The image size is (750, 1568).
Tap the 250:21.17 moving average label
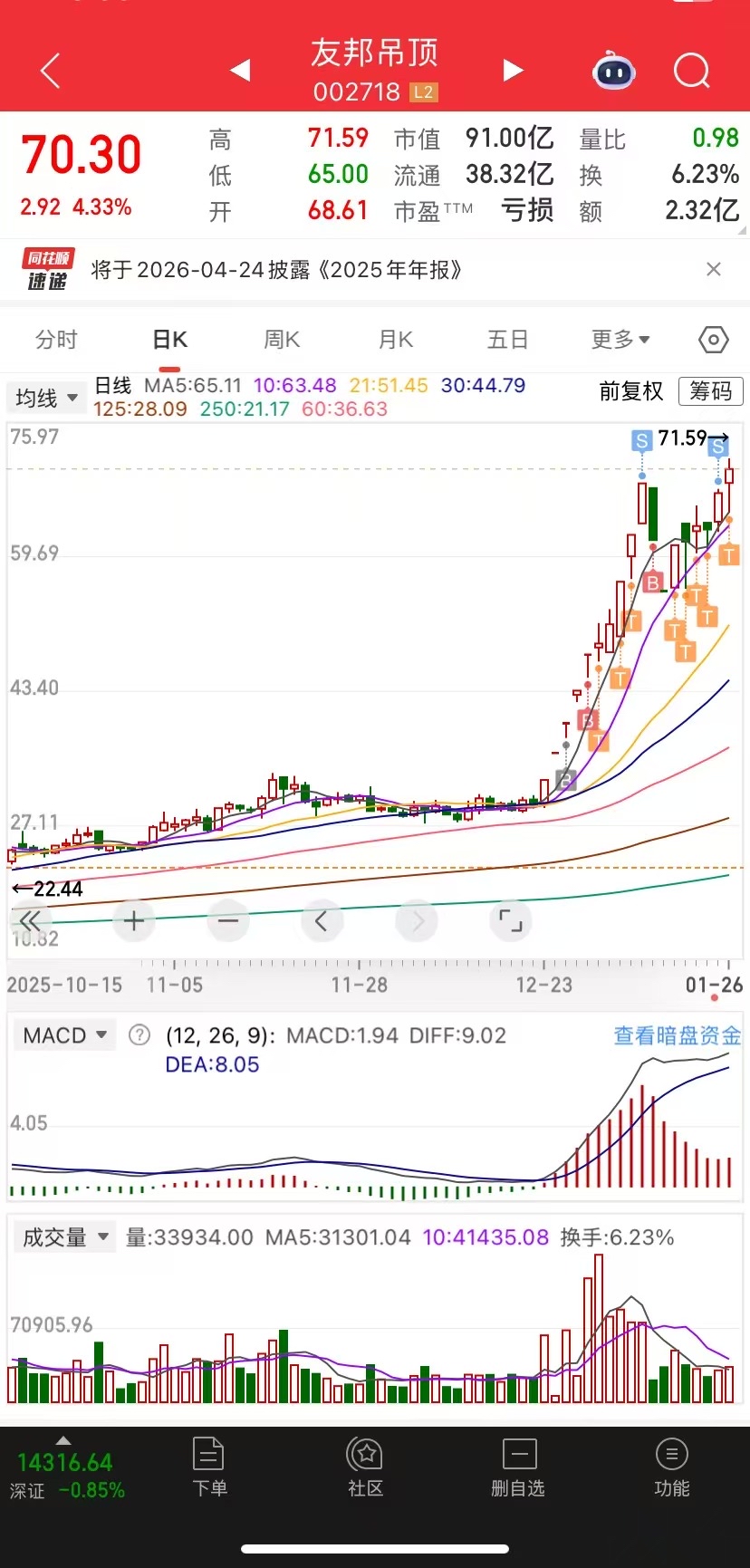pos(245,409)
